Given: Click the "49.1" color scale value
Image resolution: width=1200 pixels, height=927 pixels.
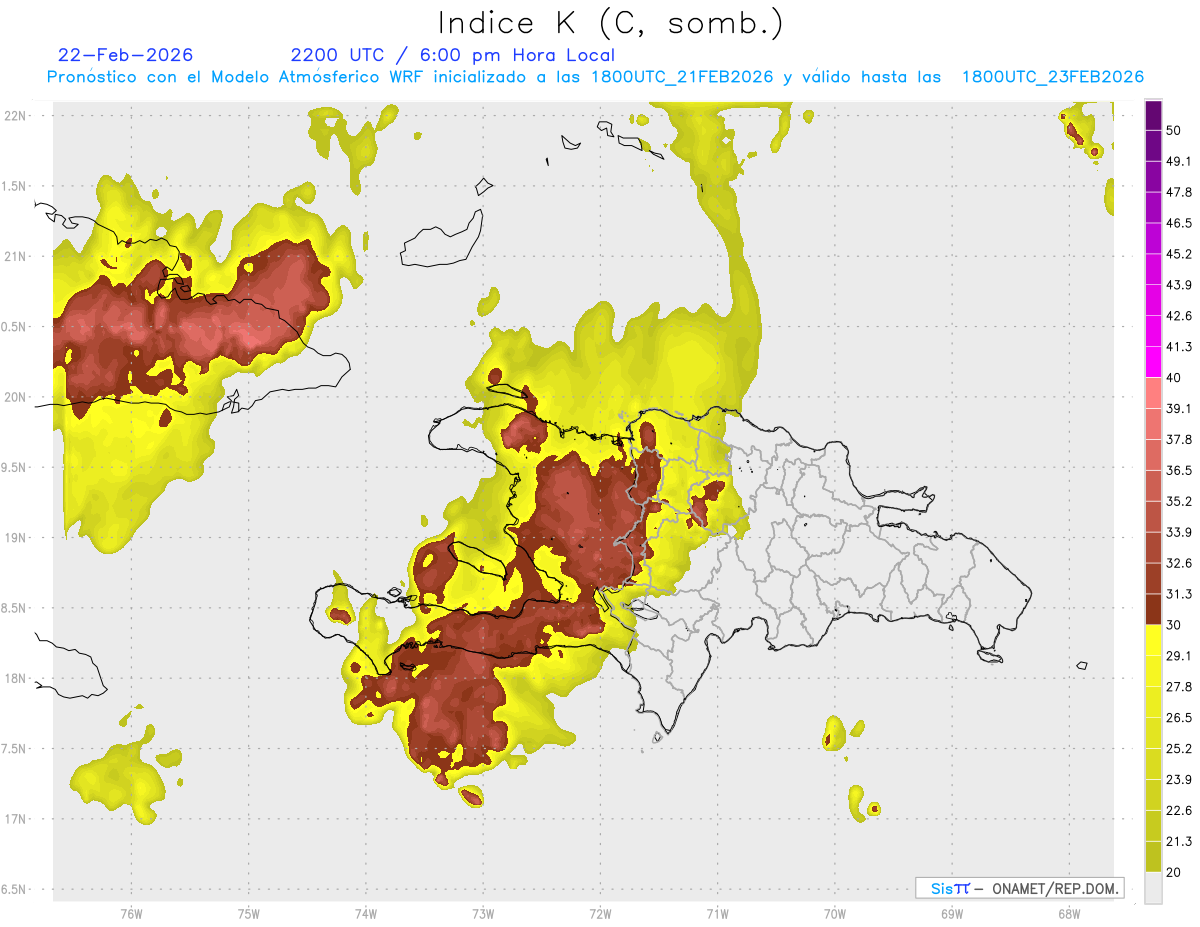Looking at the screenshot, I should pos(1180,162).
